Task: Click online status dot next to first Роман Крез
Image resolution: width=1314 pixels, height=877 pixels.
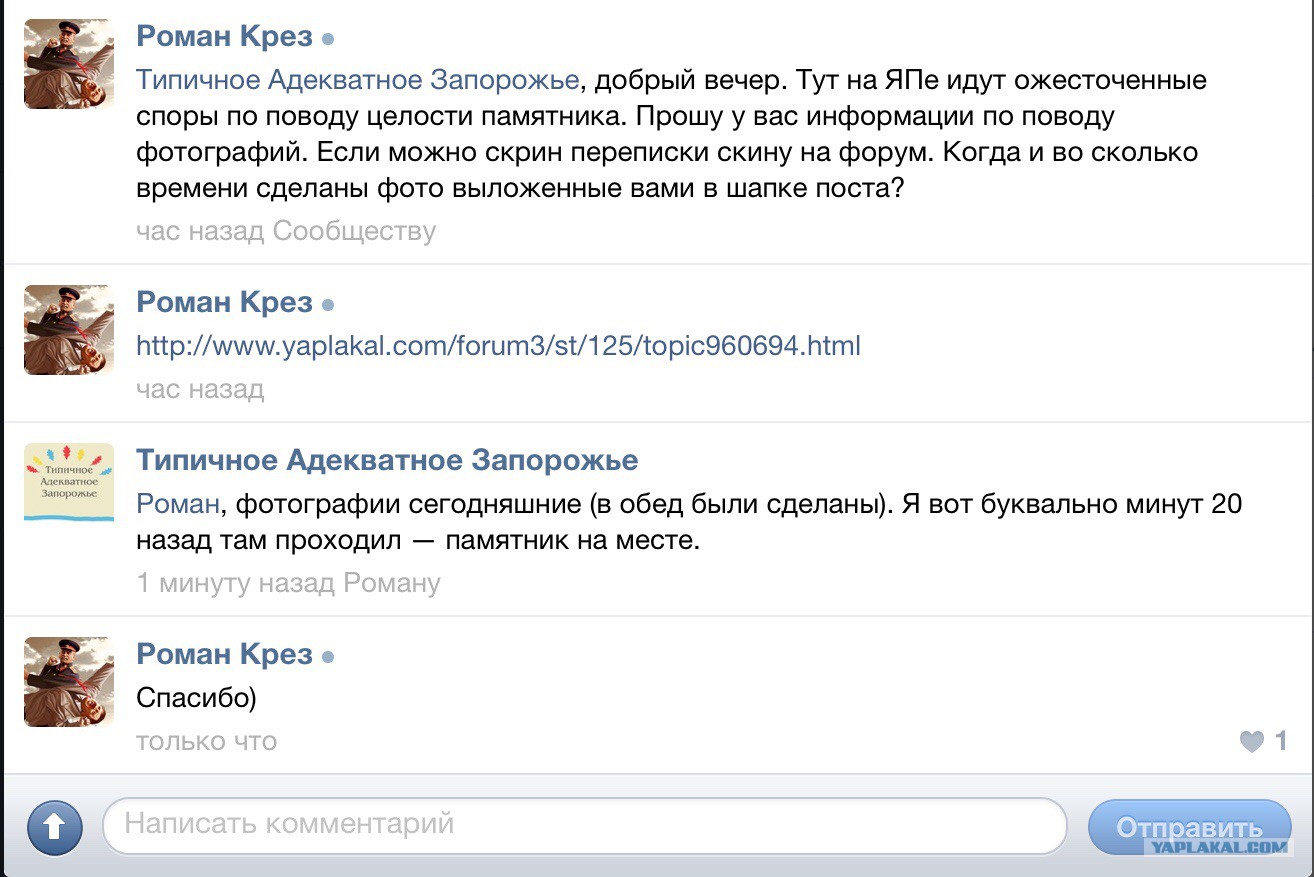Action: pyautogui.click(x=328, y=40)
